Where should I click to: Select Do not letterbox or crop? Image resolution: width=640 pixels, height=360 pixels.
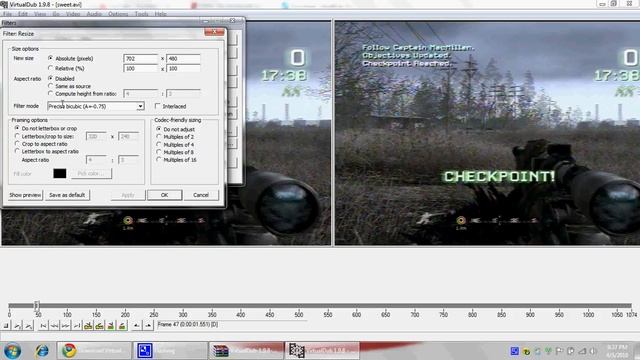click(46, 128)
